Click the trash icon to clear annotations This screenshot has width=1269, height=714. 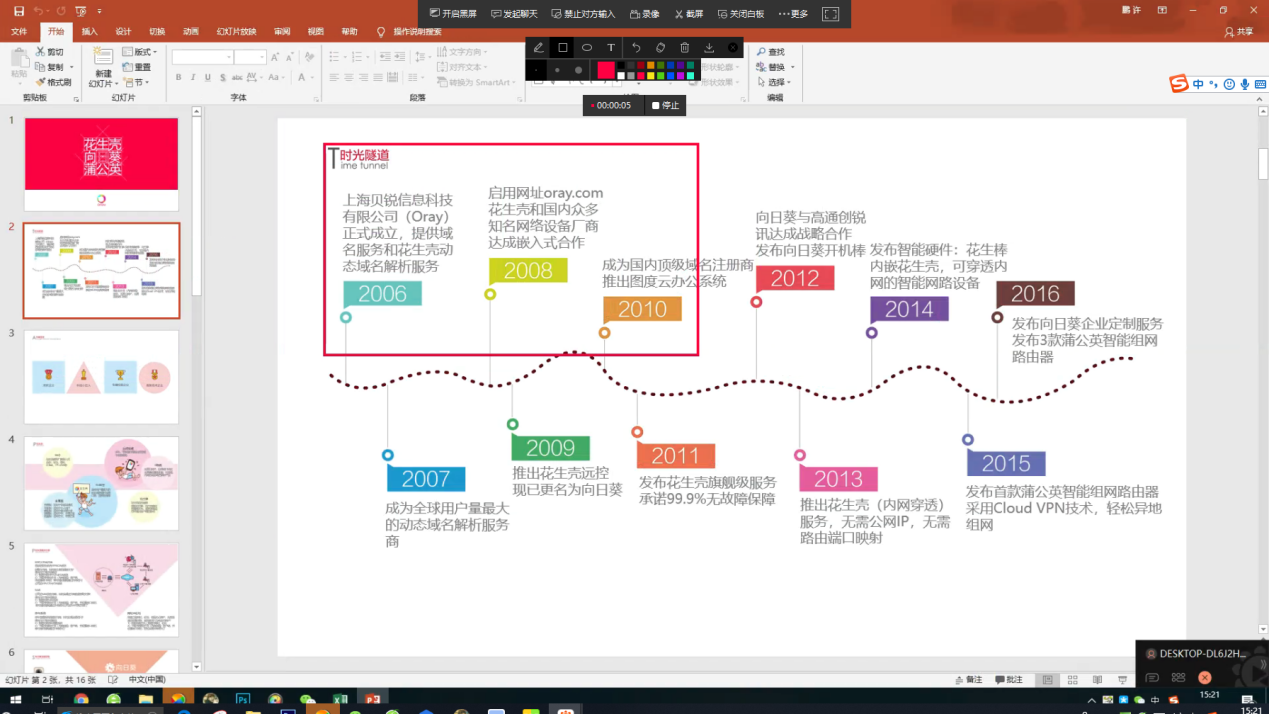pos(685,48)
